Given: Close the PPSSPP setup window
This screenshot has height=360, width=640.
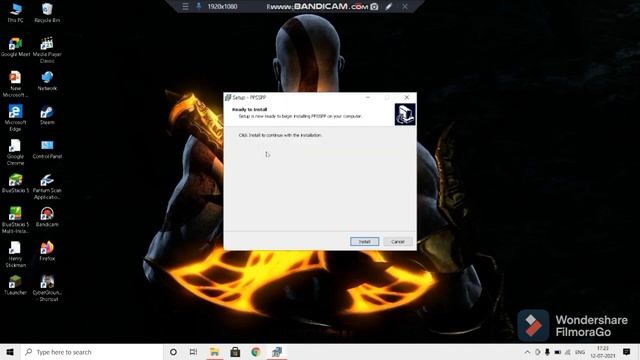Looking at the screenshot, I should click(x=407, y=98).
